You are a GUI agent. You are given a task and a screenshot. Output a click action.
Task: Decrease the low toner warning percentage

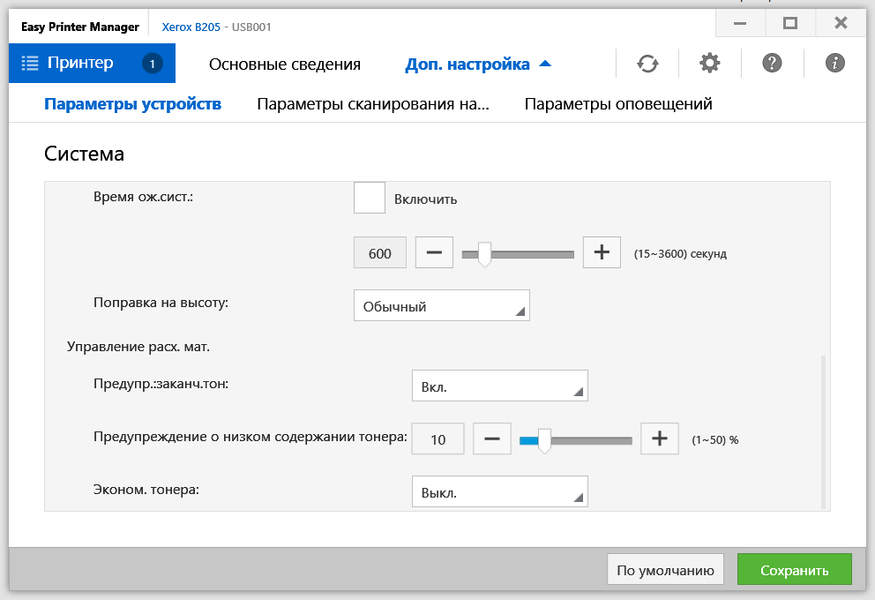coord(492,439)
